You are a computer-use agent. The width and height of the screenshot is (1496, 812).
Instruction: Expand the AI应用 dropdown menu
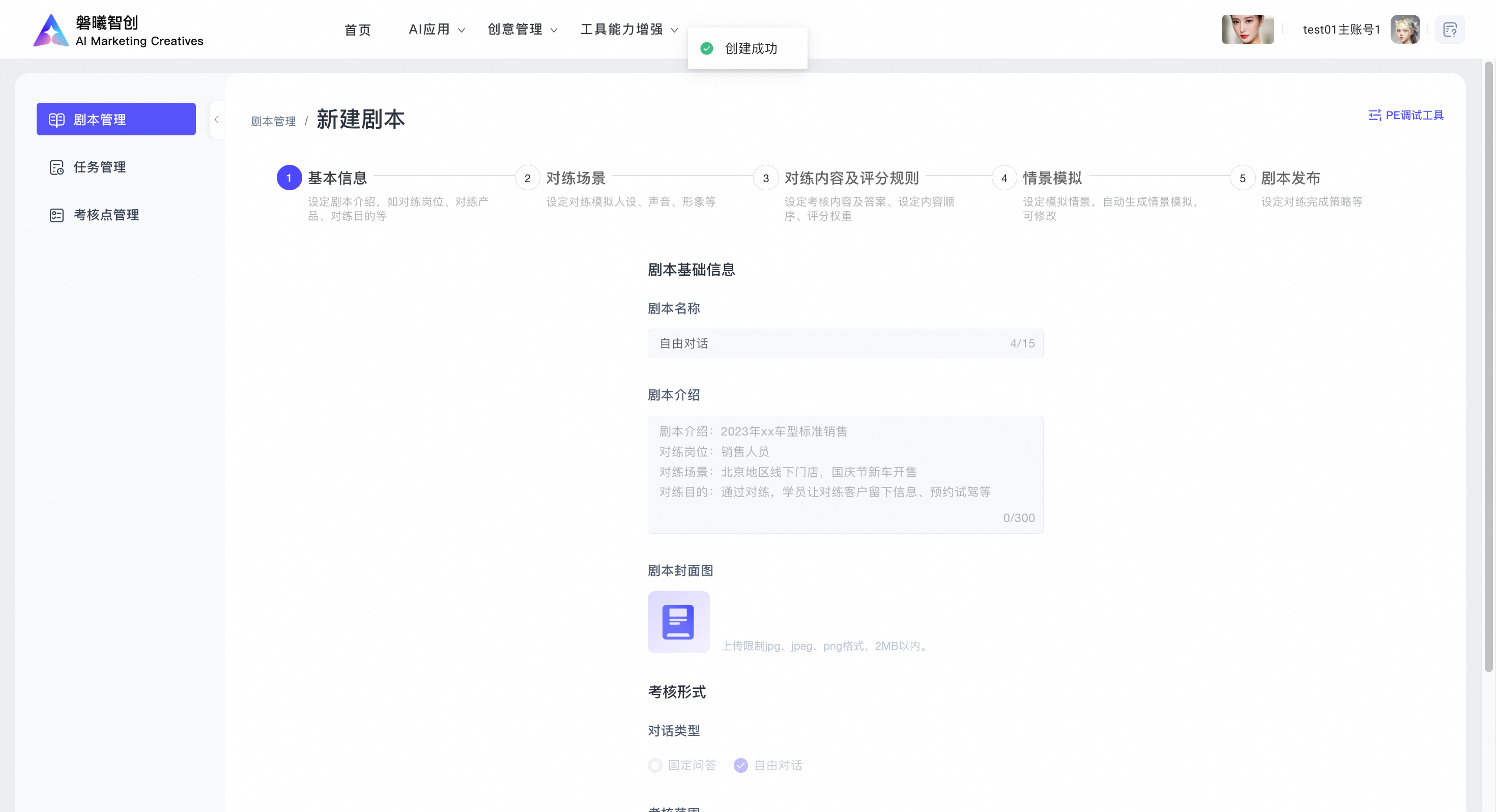click(x=437, y=30)
